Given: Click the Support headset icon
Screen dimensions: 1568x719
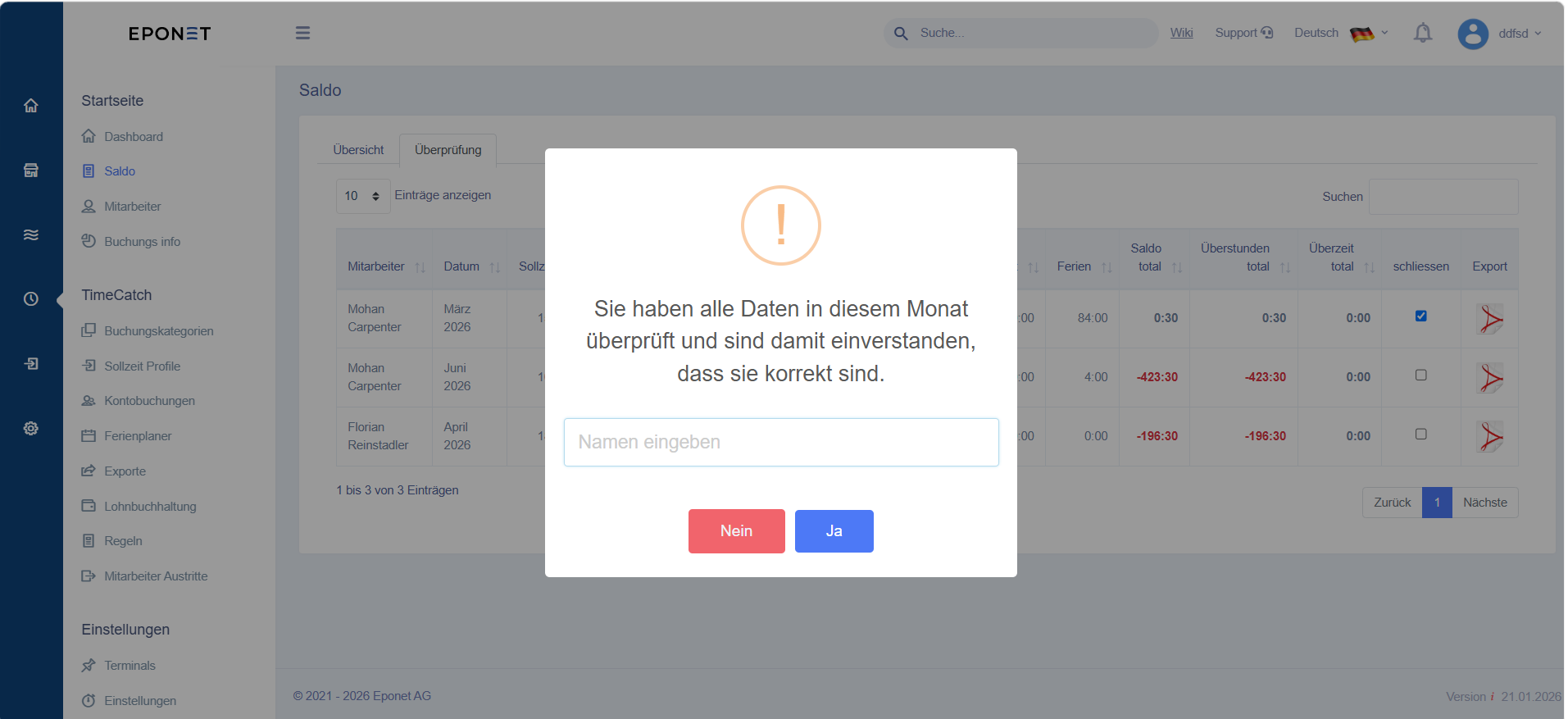Looking at the screenshot, I should point(1267,33).
